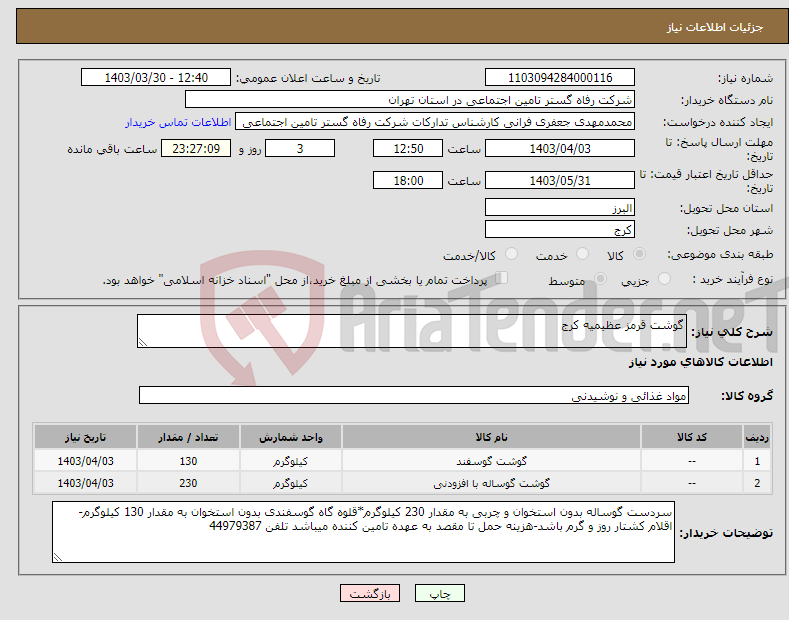Screen dimensions: 789x620
Task: Click the announcement date field 1403/03/30 - 12:40
Action: tap(156, 78)
